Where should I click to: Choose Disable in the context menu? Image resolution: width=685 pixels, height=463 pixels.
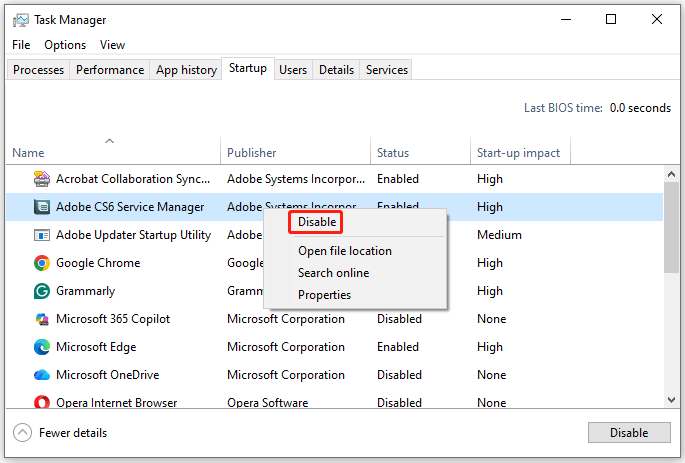pos(317,222)
